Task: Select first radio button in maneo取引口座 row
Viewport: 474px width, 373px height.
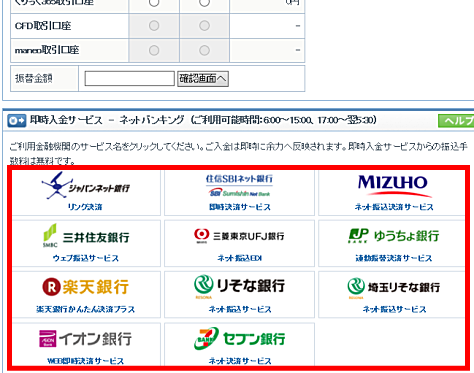Action: coord(154,50)
